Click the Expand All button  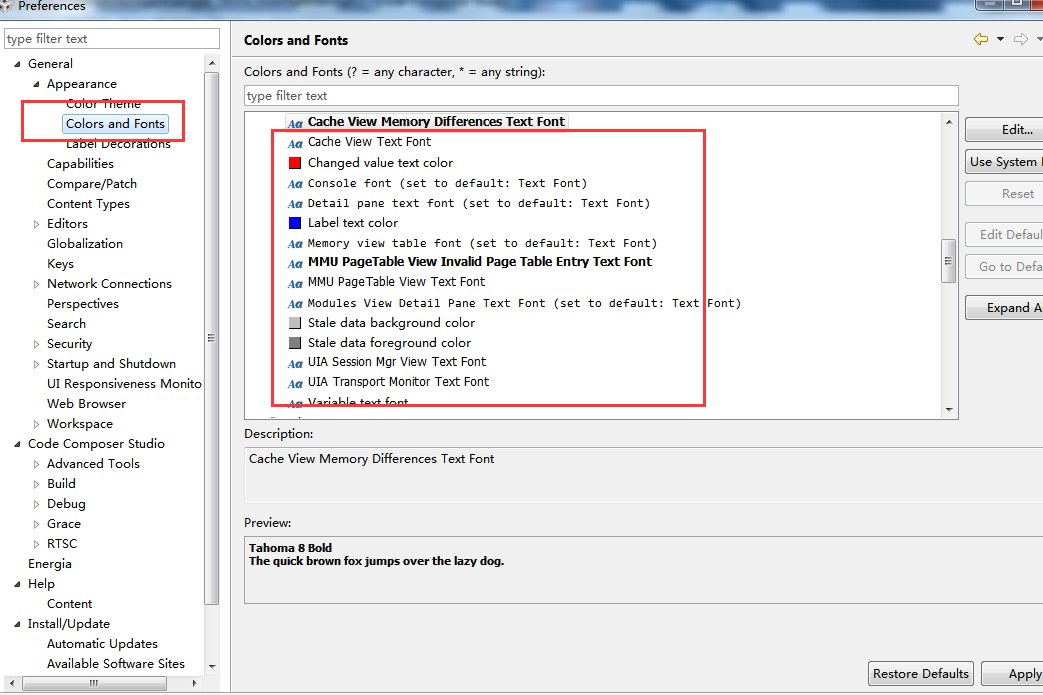(1004, 308)
